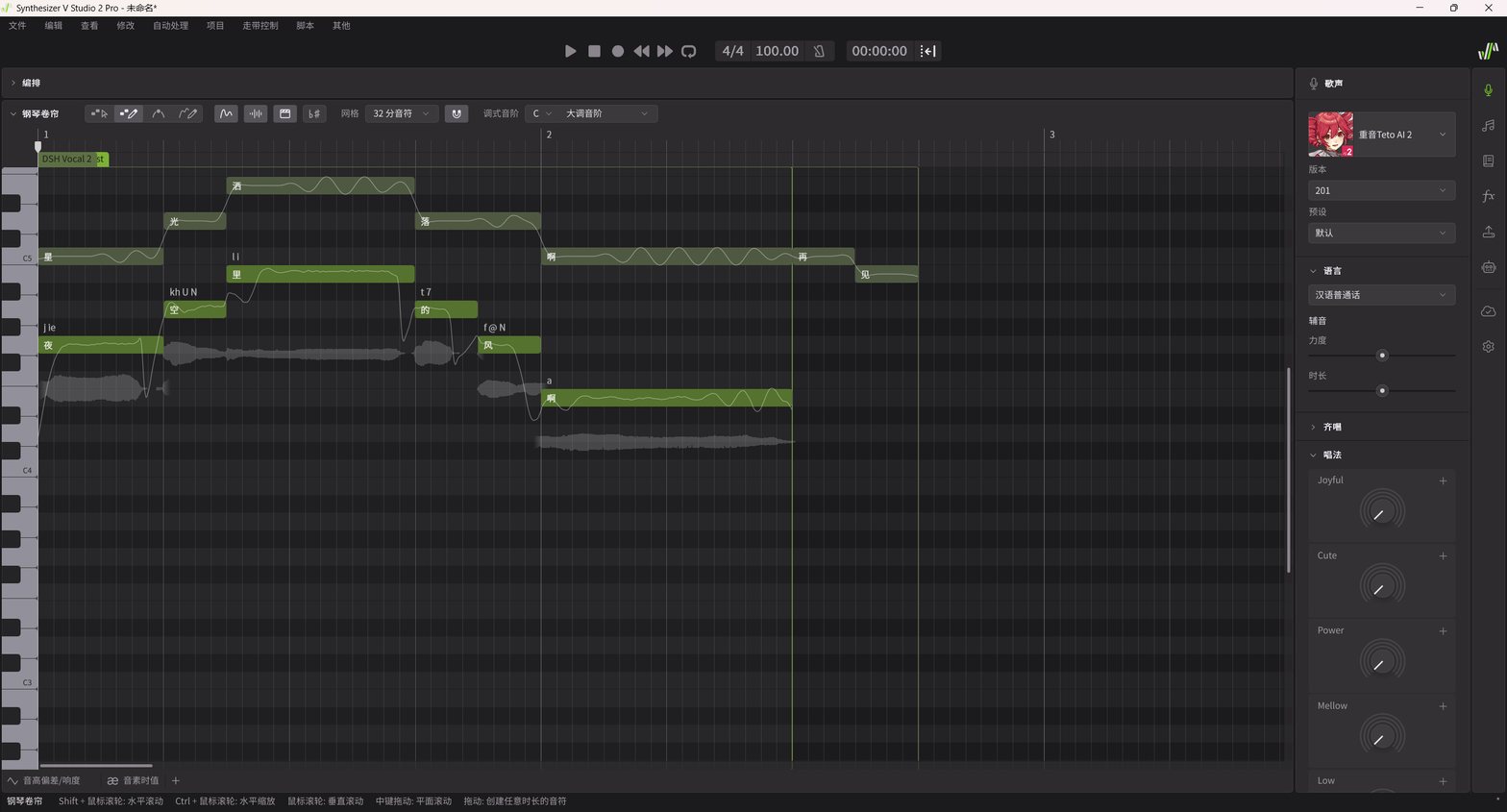Select the freehand pitch drawing tool
This screenshot has height=812, width=1507.
pos(187,113)
